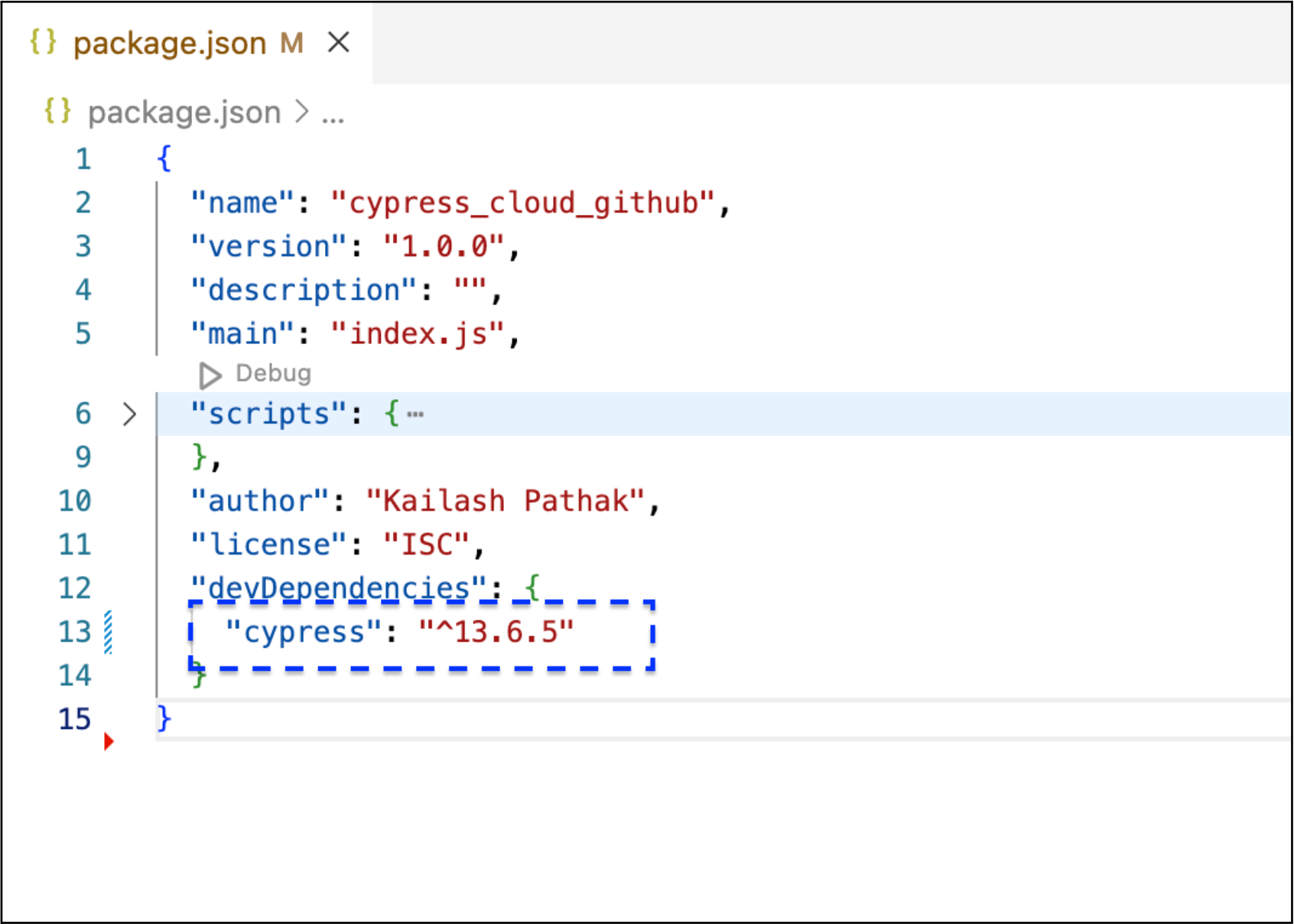
Task: Open package.json in the breadcrumb path
Action: pyautogui.click(x=184, y=112)
